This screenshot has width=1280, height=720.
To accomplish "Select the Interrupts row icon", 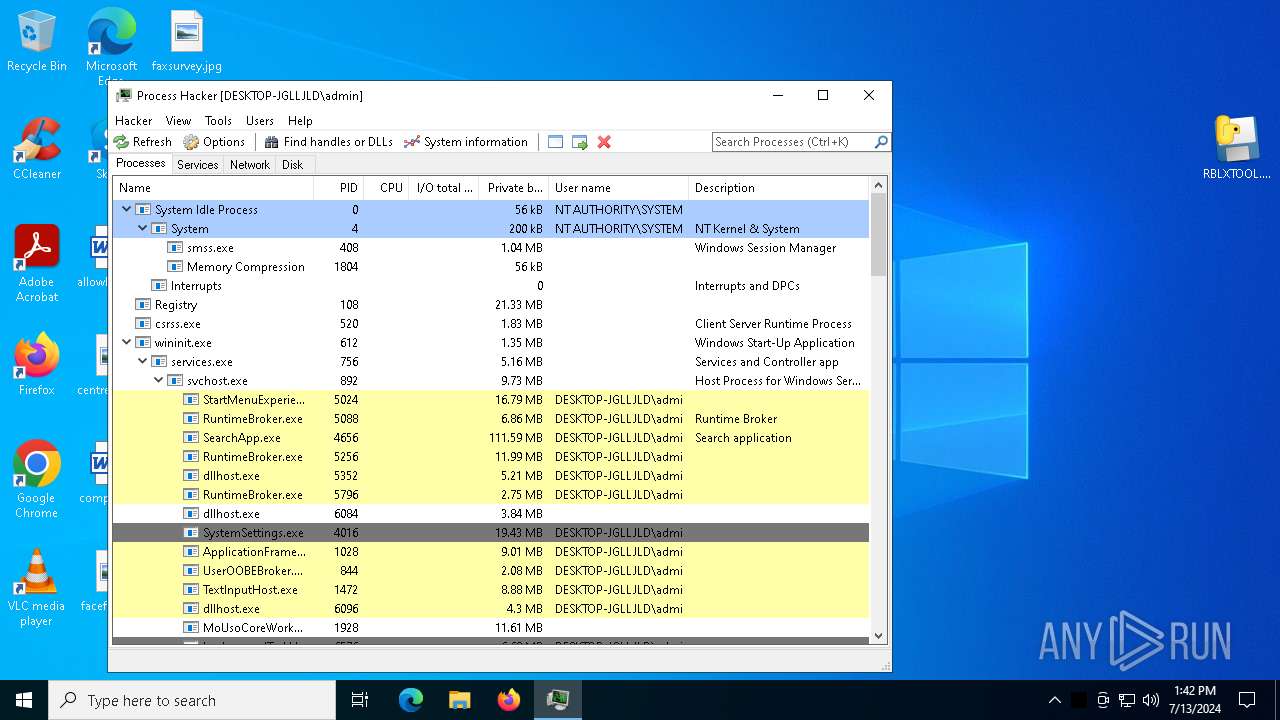I will tap(159, 286).
